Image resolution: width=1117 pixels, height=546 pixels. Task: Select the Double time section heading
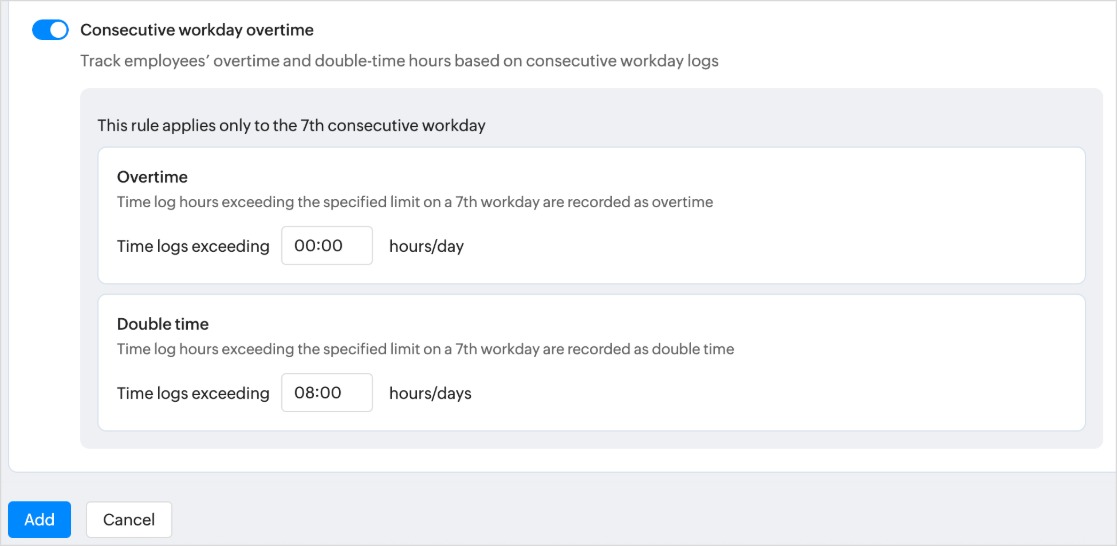pyautogui.click(x=163, y=324)
